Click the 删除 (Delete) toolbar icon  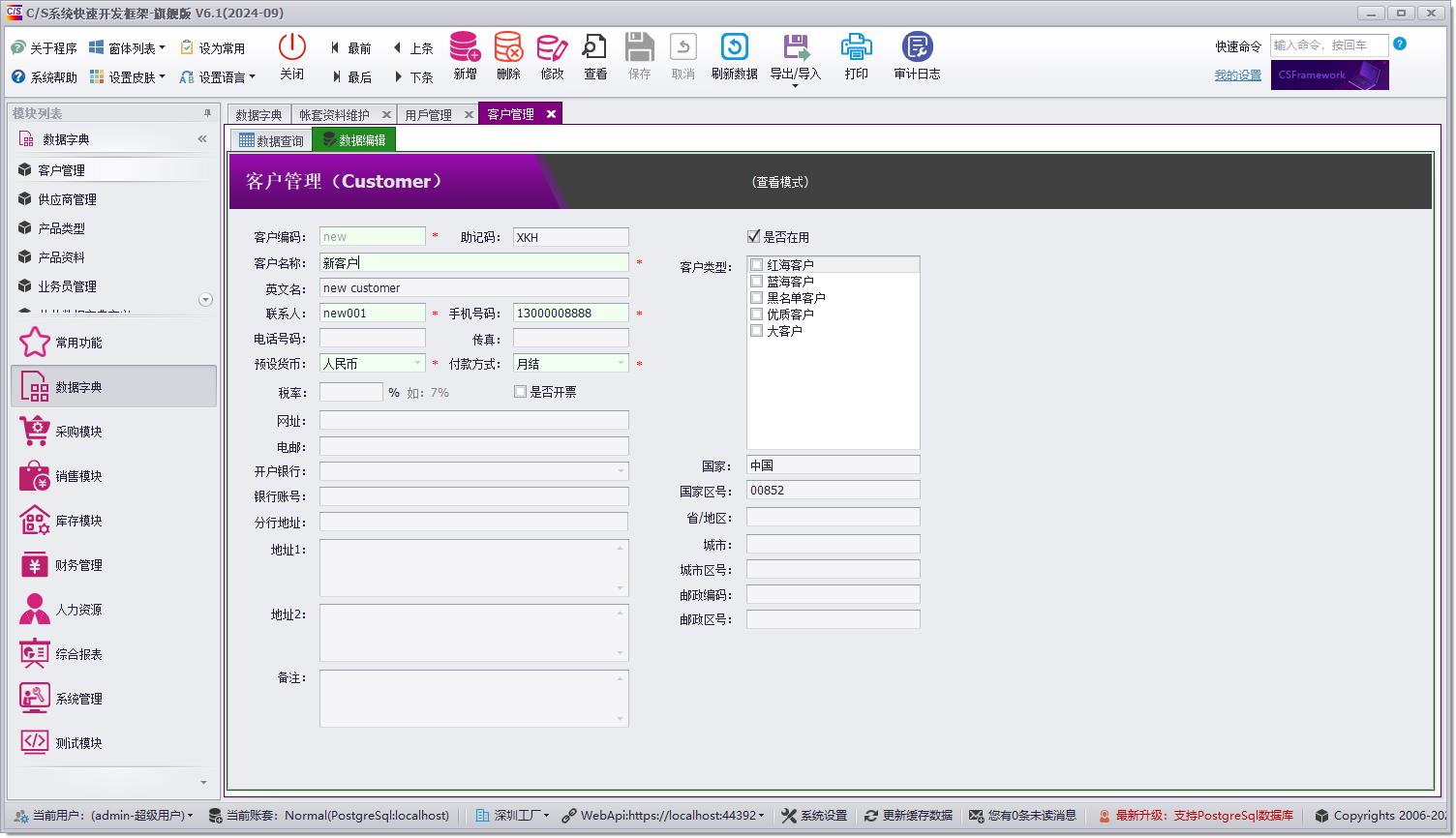[x=507, y=55]
